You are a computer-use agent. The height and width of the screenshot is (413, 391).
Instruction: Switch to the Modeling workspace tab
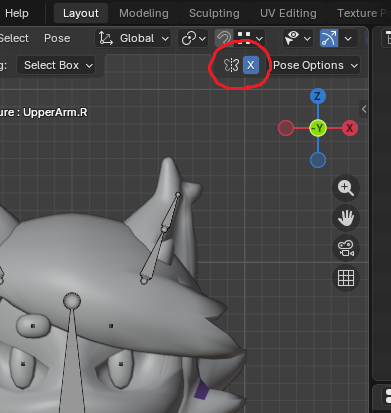pos(144,13)
